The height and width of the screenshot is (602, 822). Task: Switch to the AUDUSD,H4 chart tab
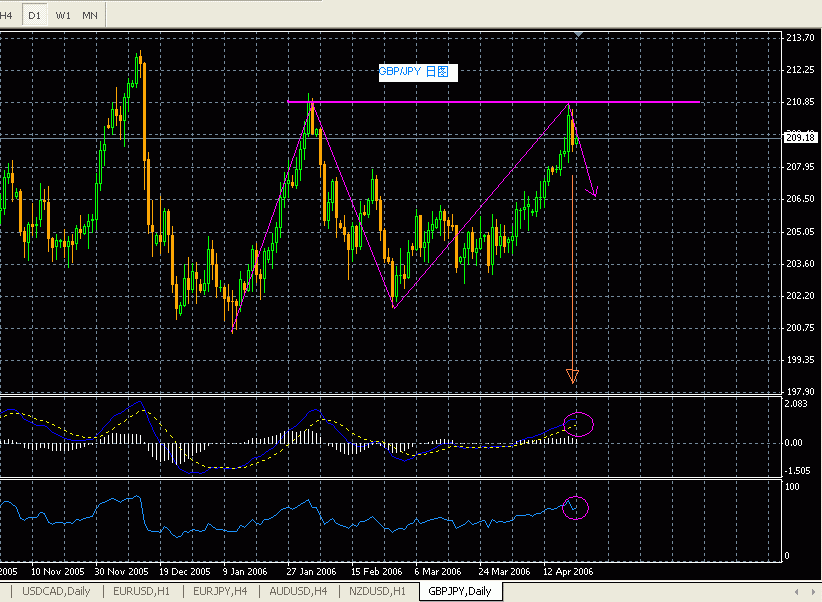[x=302, y=591]
